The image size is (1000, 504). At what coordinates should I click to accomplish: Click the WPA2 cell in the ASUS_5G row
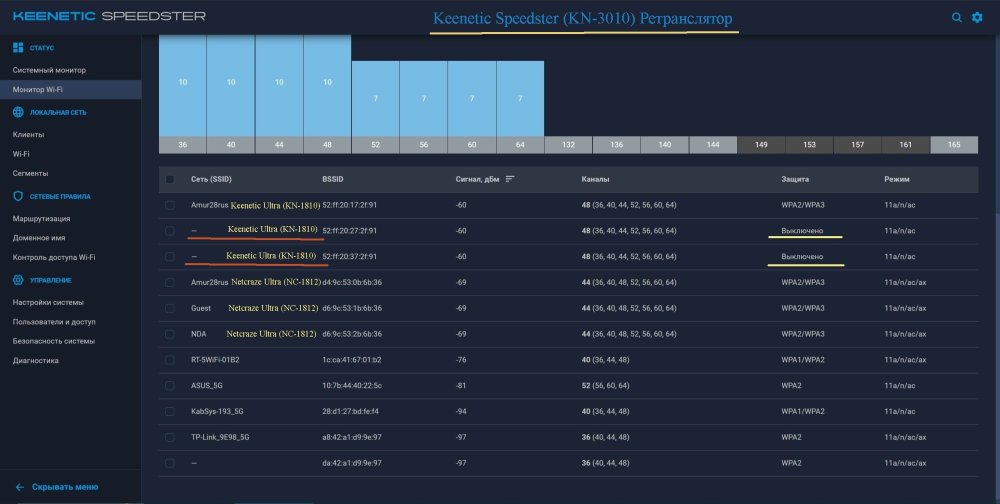tap(791, 386)
